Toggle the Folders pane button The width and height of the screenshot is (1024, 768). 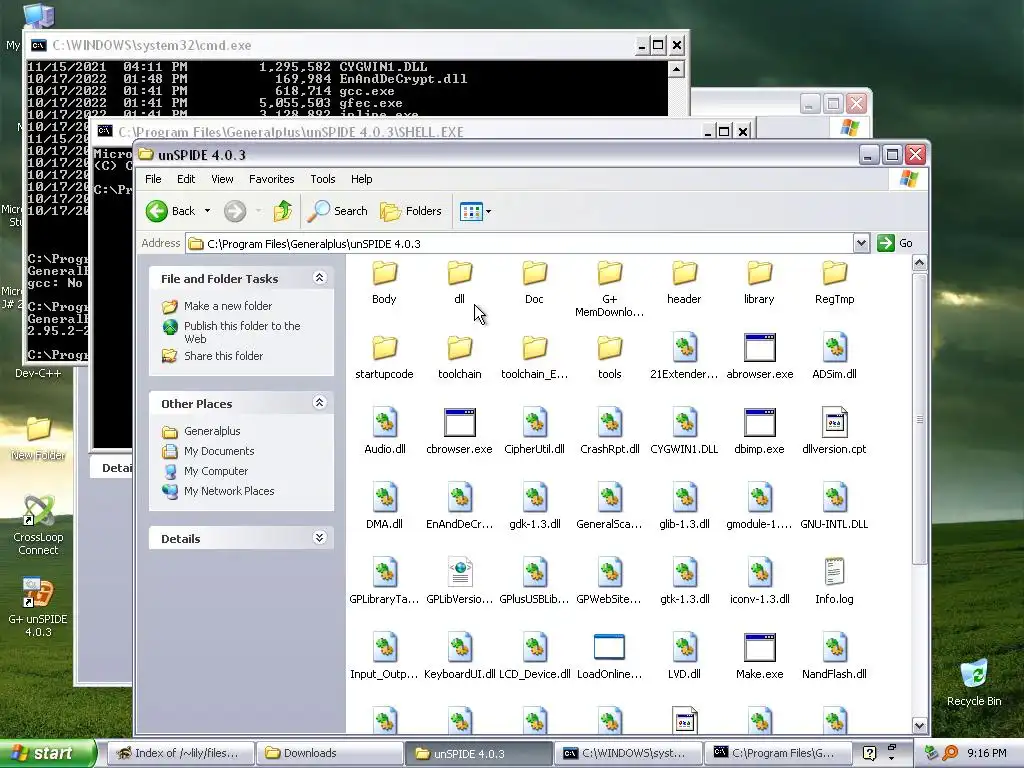[x=411, y=211]
